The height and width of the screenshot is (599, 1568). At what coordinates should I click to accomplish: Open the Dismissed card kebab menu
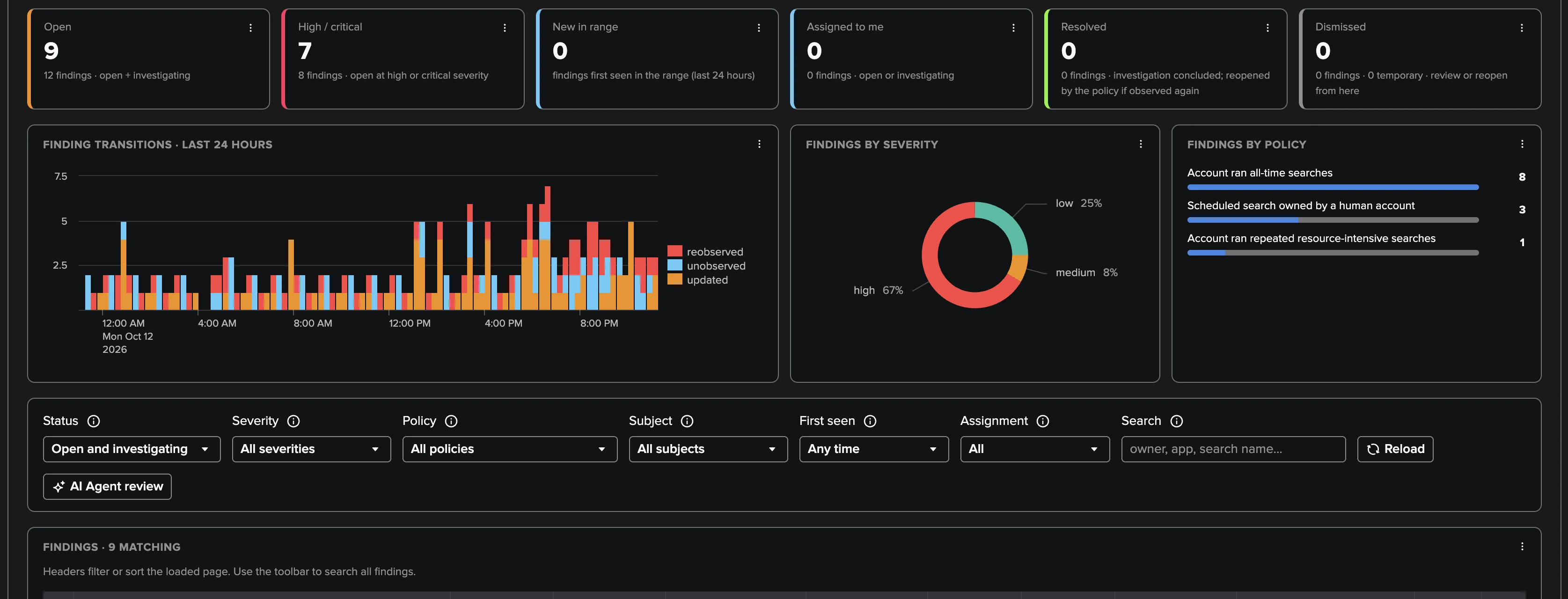tap(1521, 28)
